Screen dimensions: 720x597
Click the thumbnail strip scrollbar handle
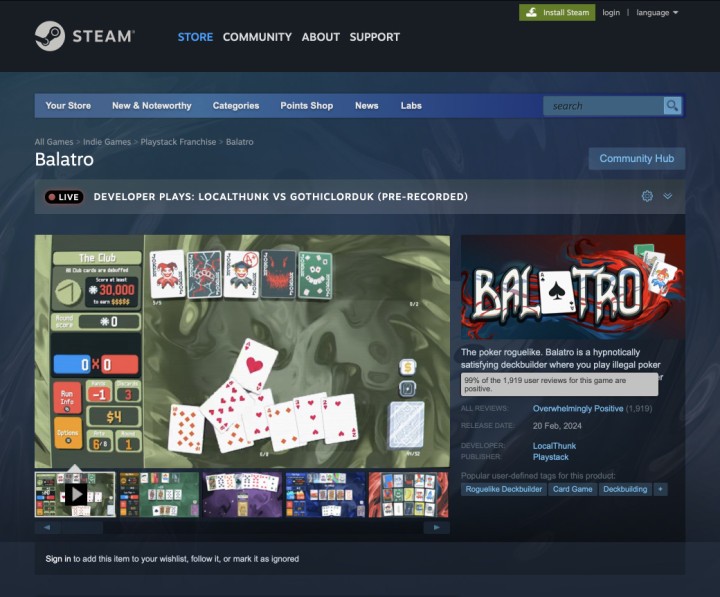point(82,528)
